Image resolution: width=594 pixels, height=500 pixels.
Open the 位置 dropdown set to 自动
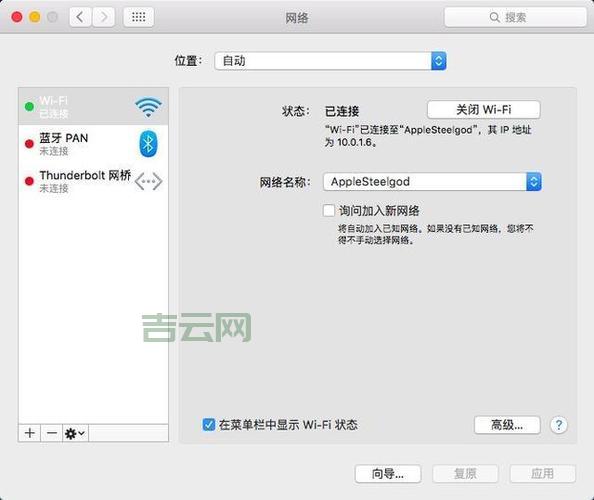pyautogui.click(x=330, y=61)
